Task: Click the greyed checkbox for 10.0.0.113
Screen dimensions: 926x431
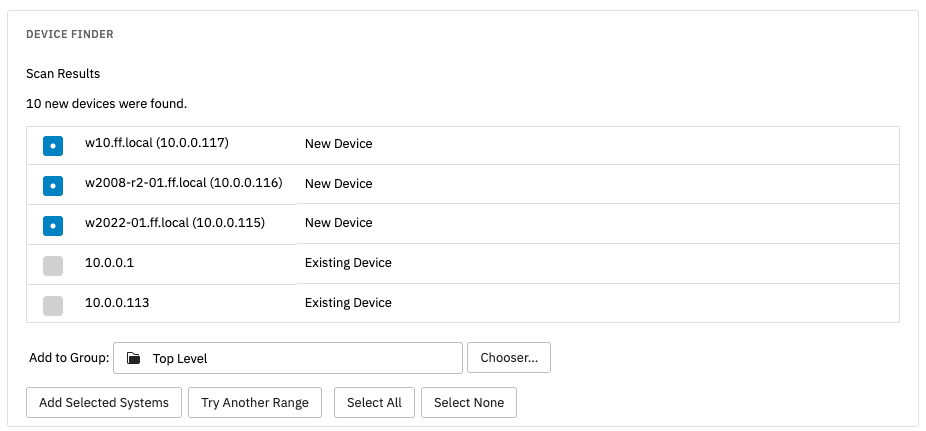Action: point(53,306)
